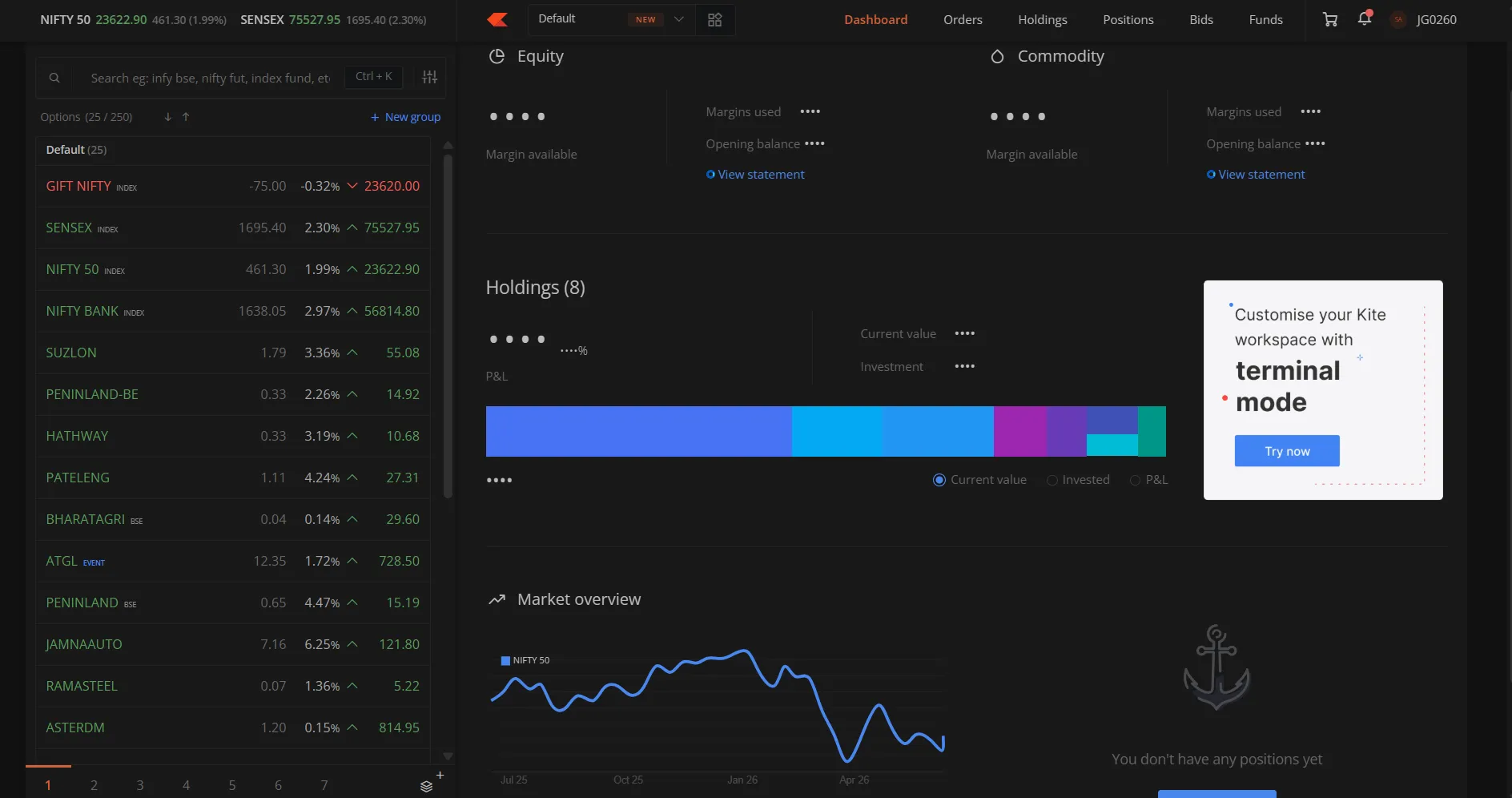This screenshot has width=1512, height=798.
Task: Click the NIFTY 50 ticker in the top bar
Action: pyautogui.click(x=133, y=20)
